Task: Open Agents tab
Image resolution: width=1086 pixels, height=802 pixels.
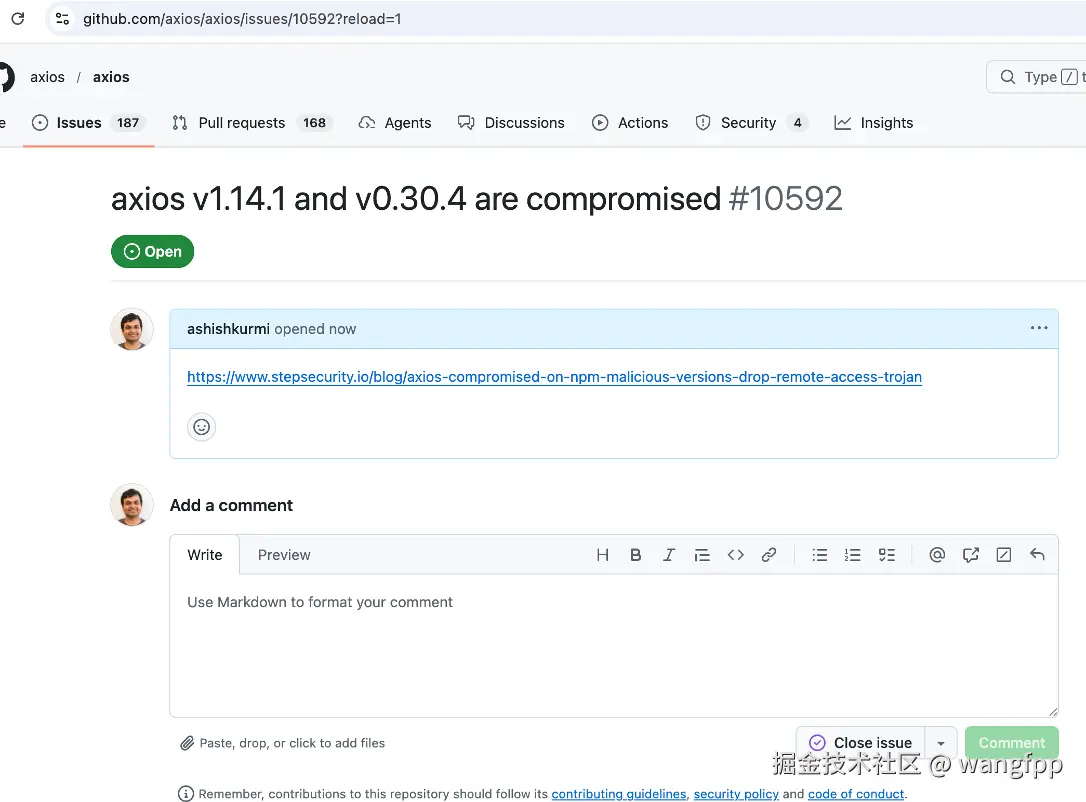Action: [395, 123]
